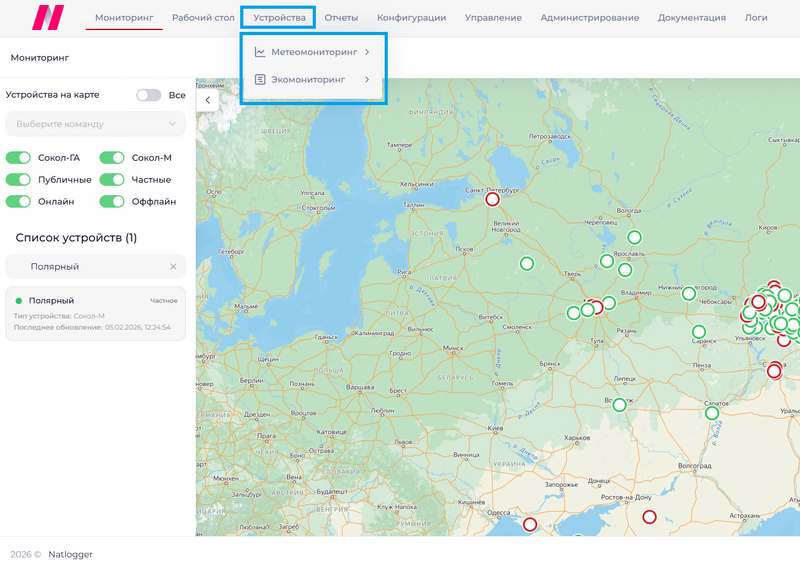
Task: Collapse the sidebar with arrow button
Action: coord(208,100)
